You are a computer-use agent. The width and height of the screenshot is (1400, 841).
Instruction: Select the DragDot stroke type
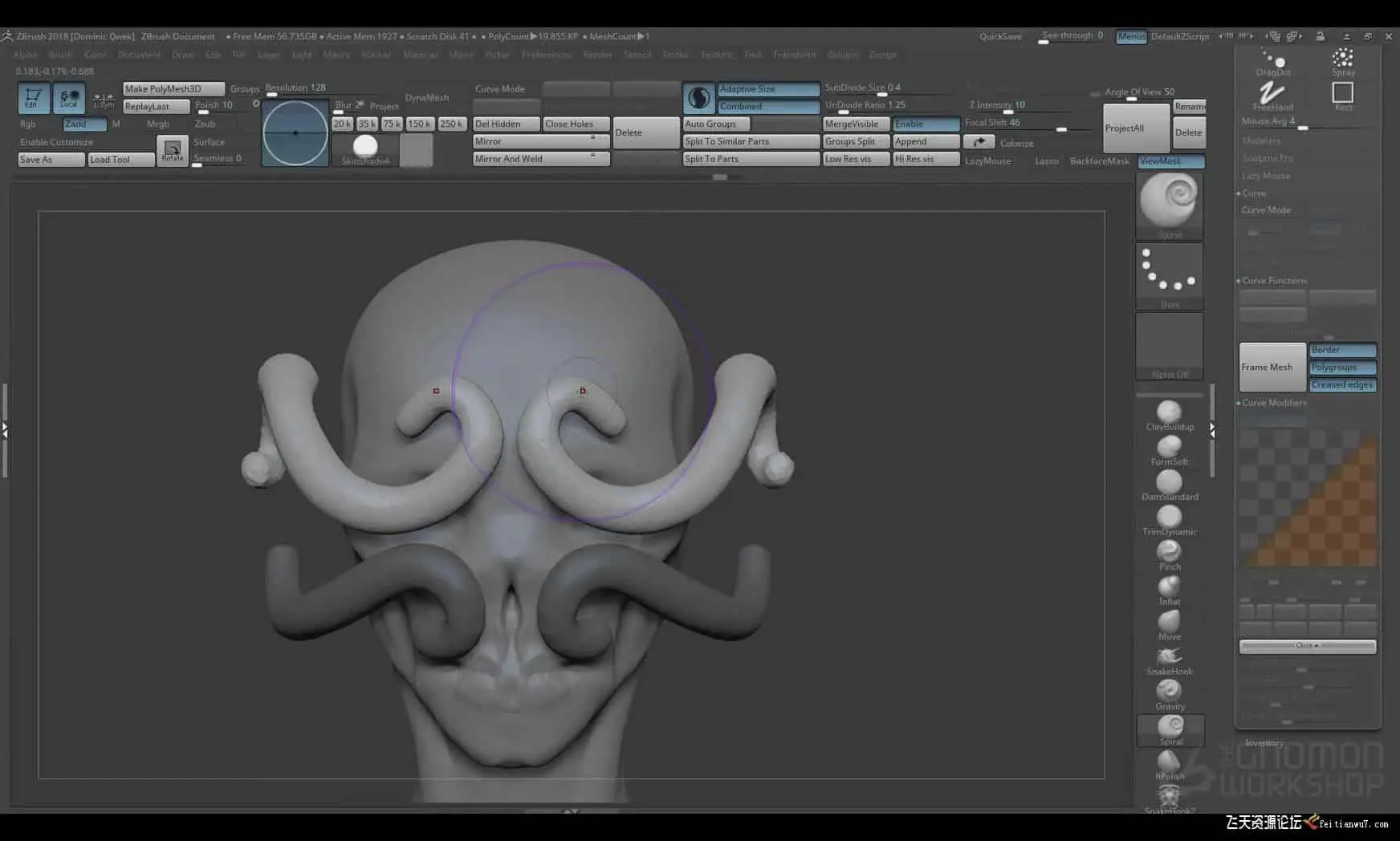tap(1272, 59)
